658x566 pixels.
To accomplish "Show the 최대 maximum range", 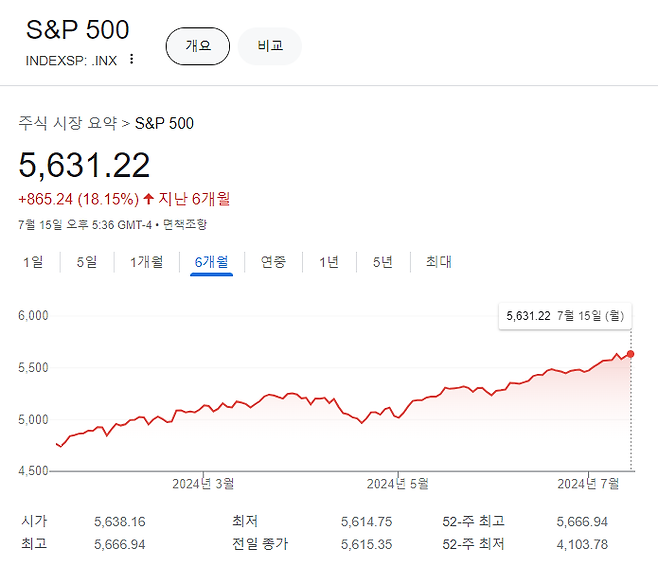I will [x=439, y=262].
